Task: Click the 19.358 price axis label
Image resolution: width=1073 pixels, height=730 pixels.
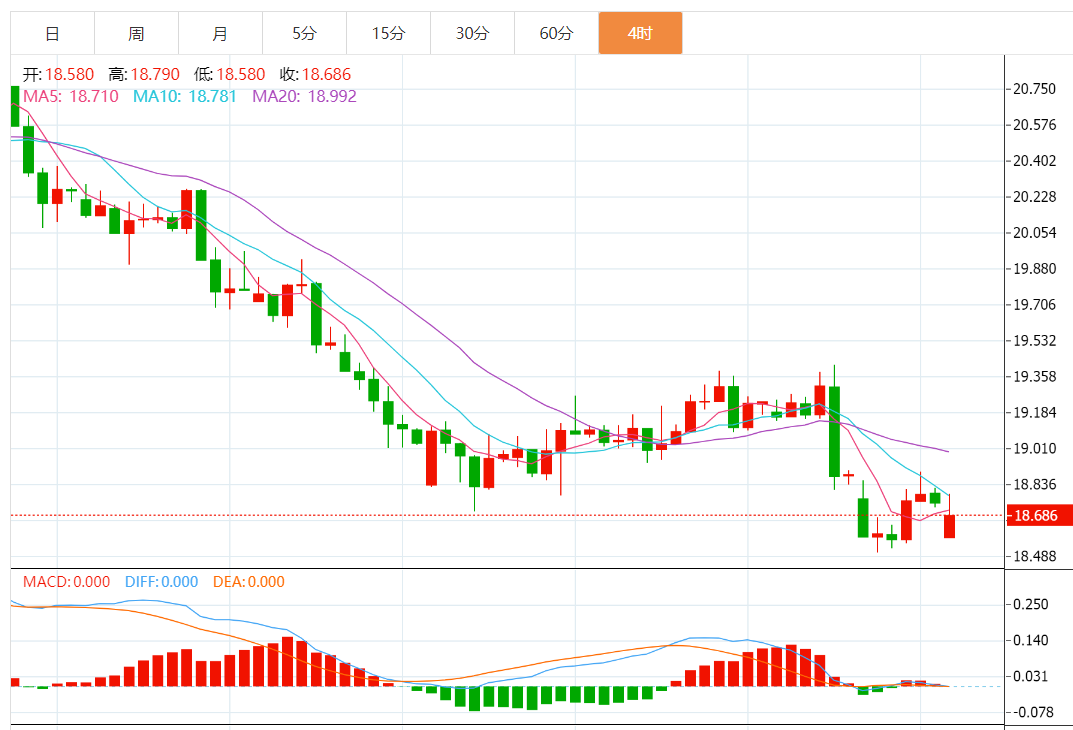Action: tap(1034, 376)
